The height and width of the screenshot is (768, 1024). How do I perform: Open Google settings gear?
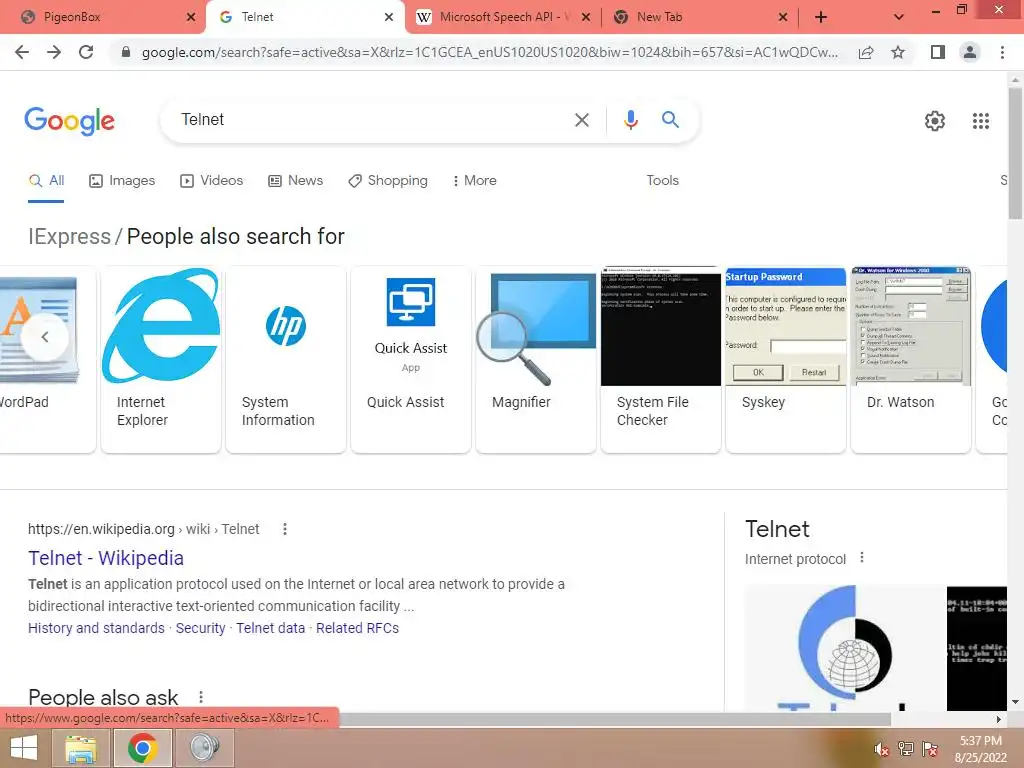click(x=935, y=121)
